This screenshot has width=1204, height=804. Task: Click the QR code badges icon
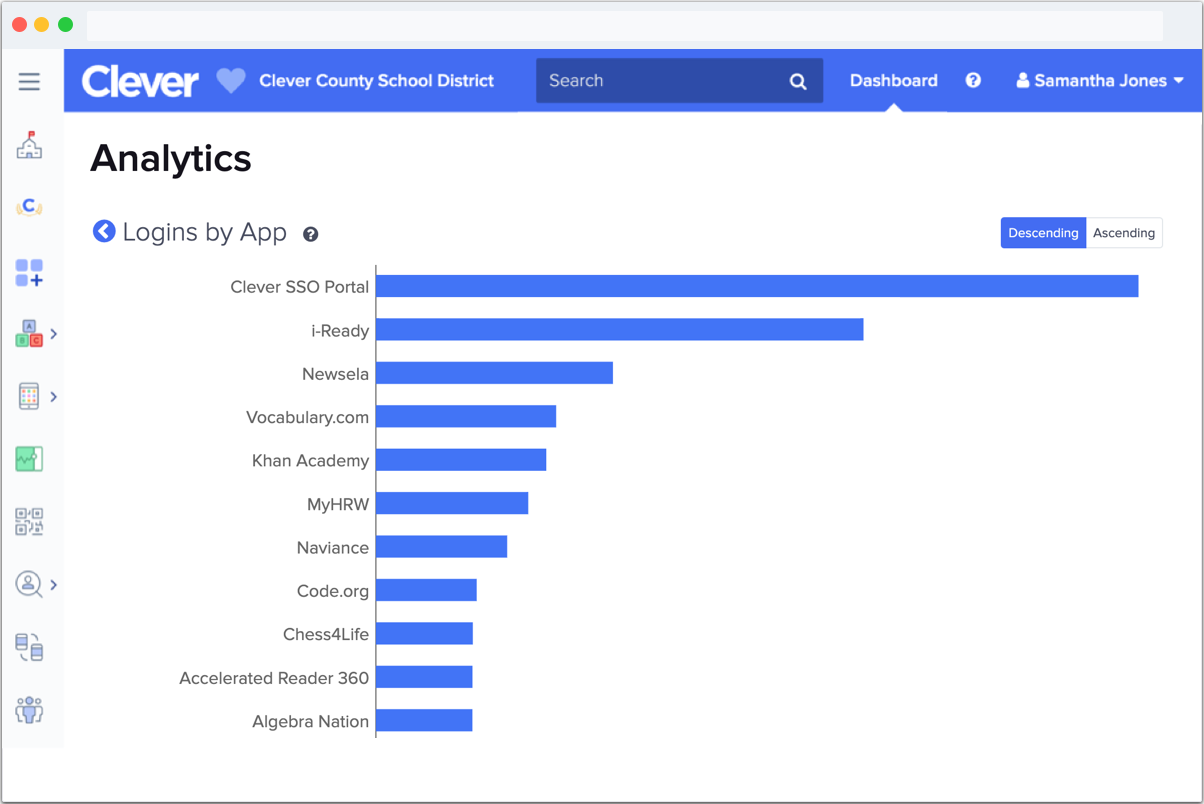click(x=29, y=521)
